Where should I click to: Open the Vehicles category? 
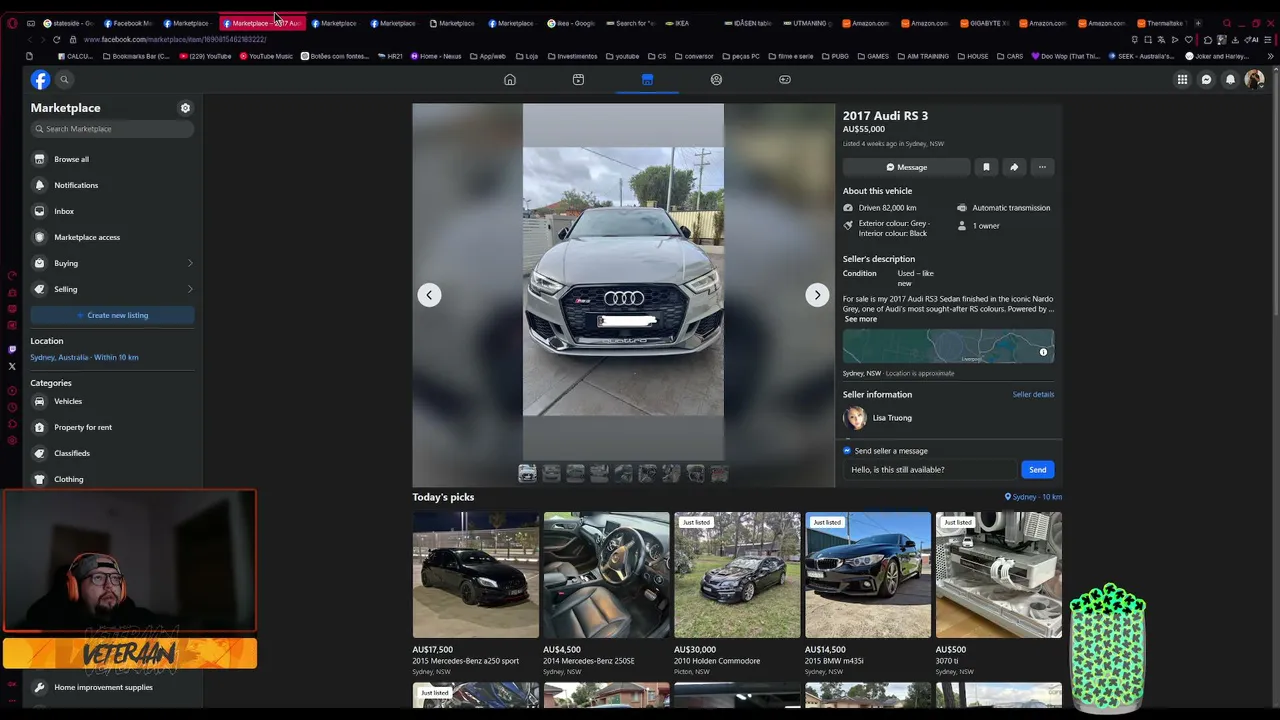[112, 401]
